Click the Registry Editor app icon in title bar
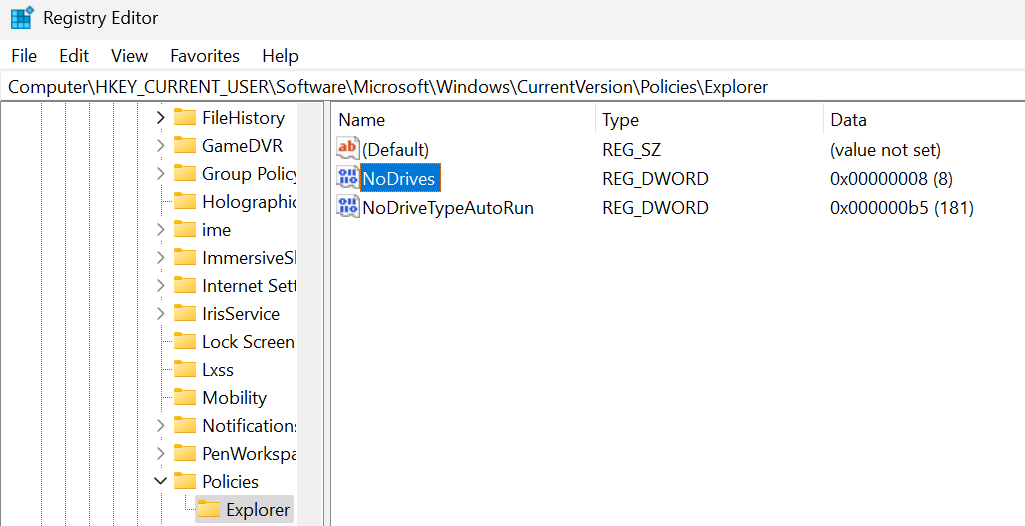Image resolution: width=1025 pixels, height=526 pixels. (22, 18)
